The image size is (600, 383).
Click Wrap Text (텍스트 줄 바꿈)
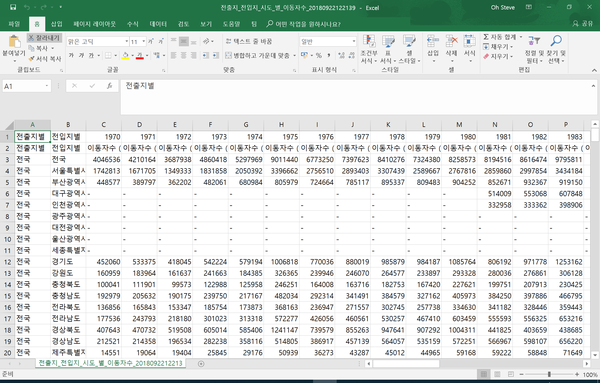tap(249, 41)
